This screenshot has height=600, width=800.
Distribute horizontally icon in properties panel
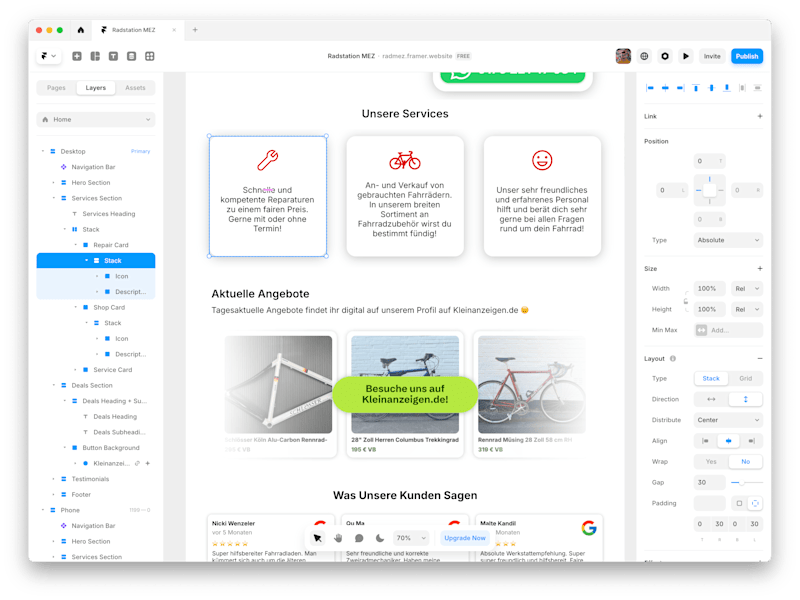[x=742, y=88]
